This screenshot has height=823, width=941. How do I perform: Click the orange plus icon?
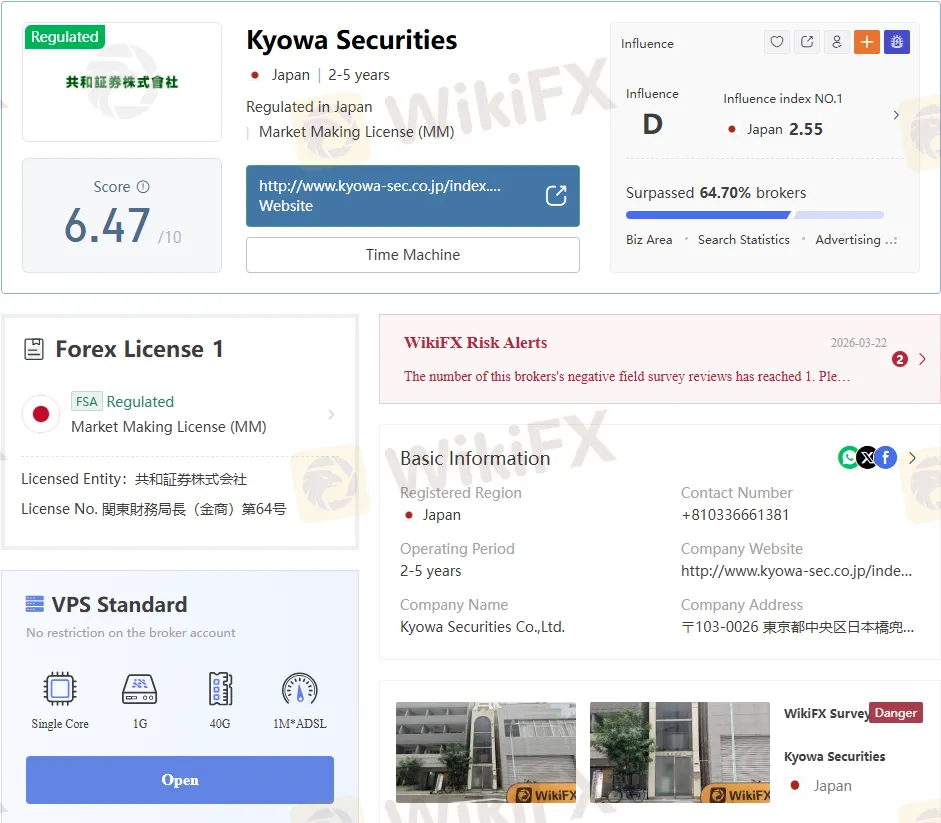(866, 42)
